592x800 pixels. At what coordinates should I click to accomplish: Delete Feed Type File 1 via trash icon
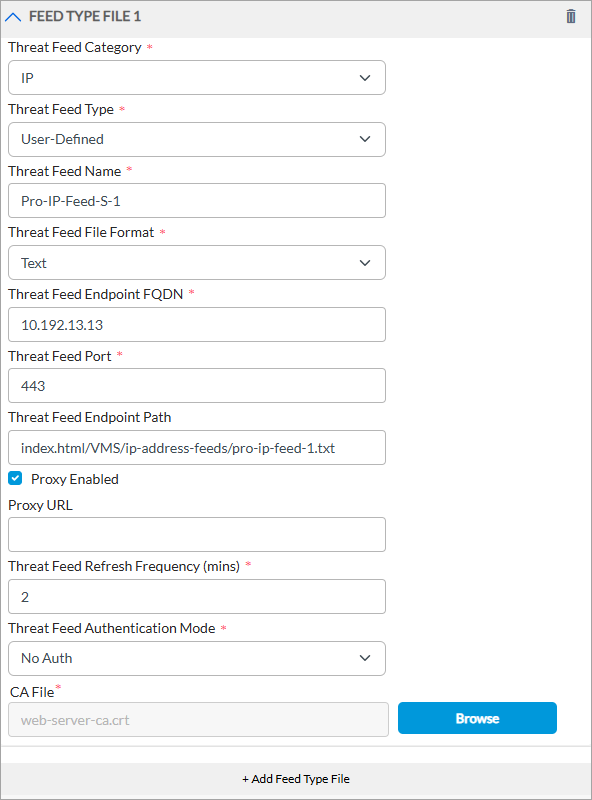pos(571,16)
